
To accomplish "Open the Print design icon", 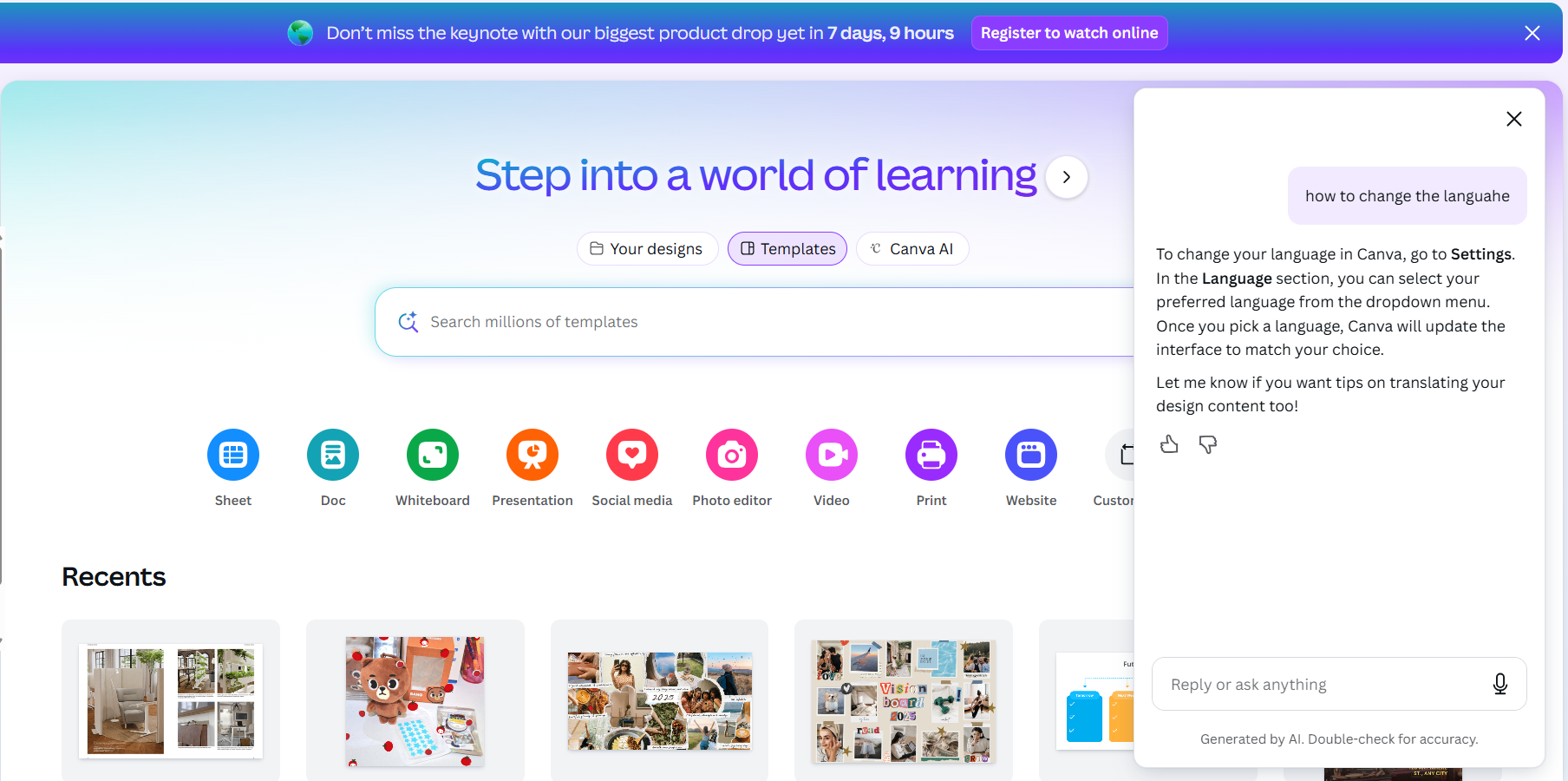I will click(931, 455).
